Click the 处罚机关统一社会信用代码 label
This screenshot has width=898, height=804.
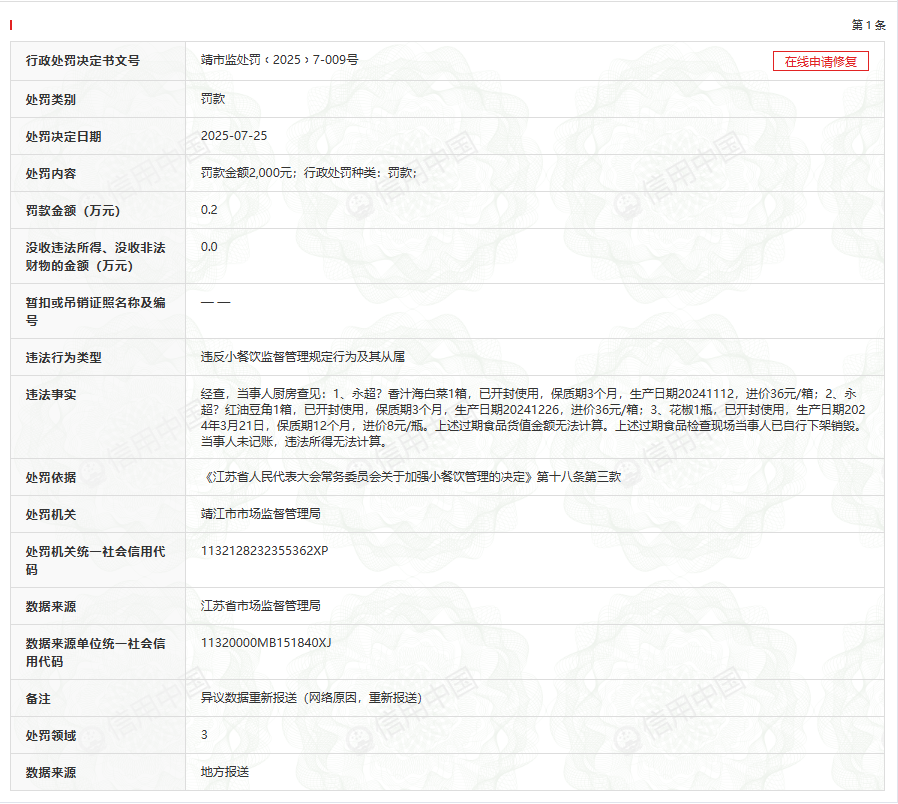[95, 561]
